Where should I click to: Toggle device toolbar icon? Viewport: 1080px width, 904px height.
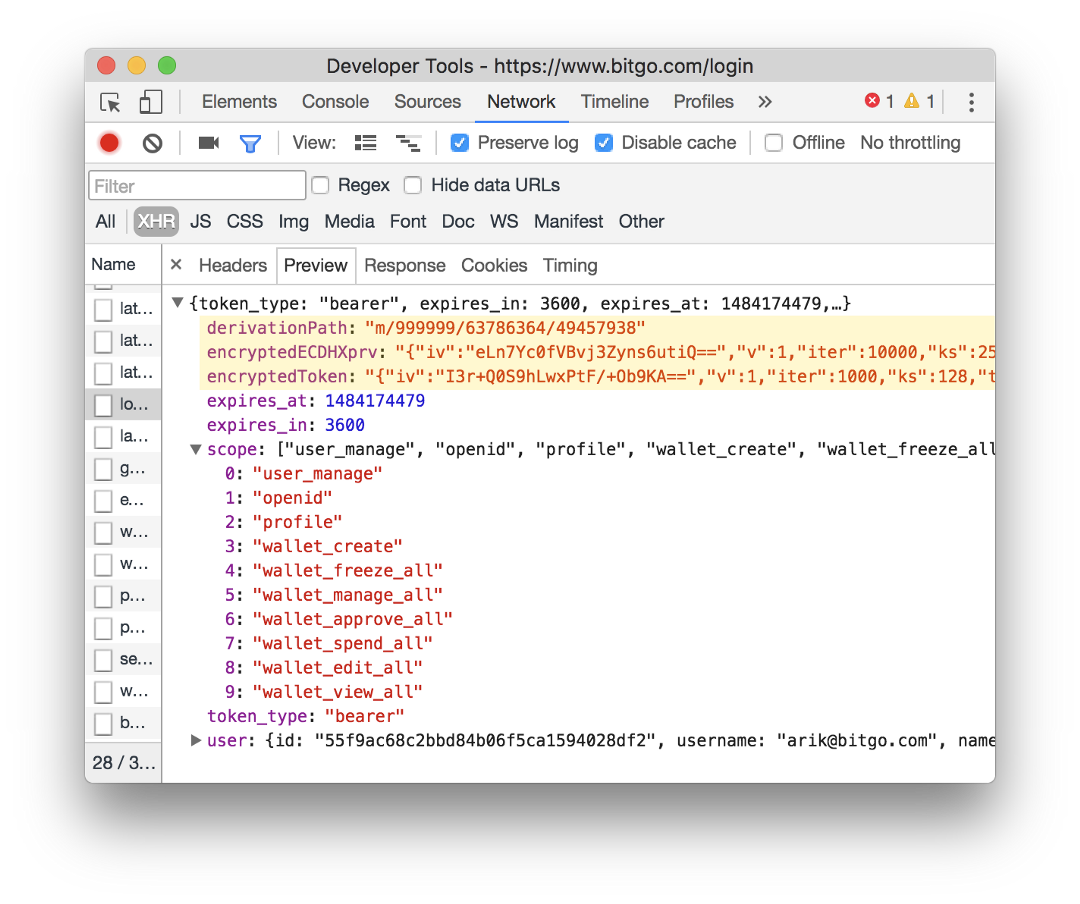point(150,103)
